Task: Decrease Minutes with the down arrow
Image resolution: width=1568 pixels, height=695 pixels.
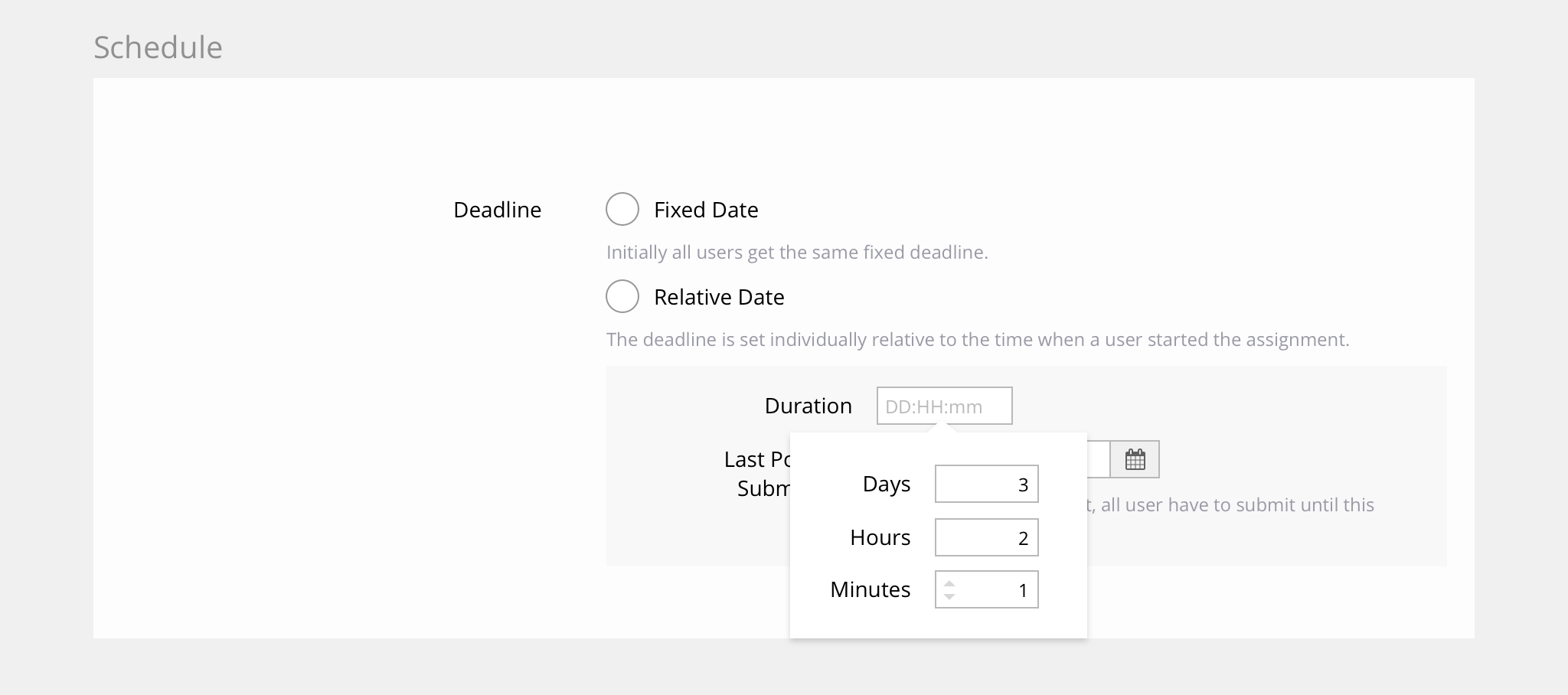Action: (949, 596)
